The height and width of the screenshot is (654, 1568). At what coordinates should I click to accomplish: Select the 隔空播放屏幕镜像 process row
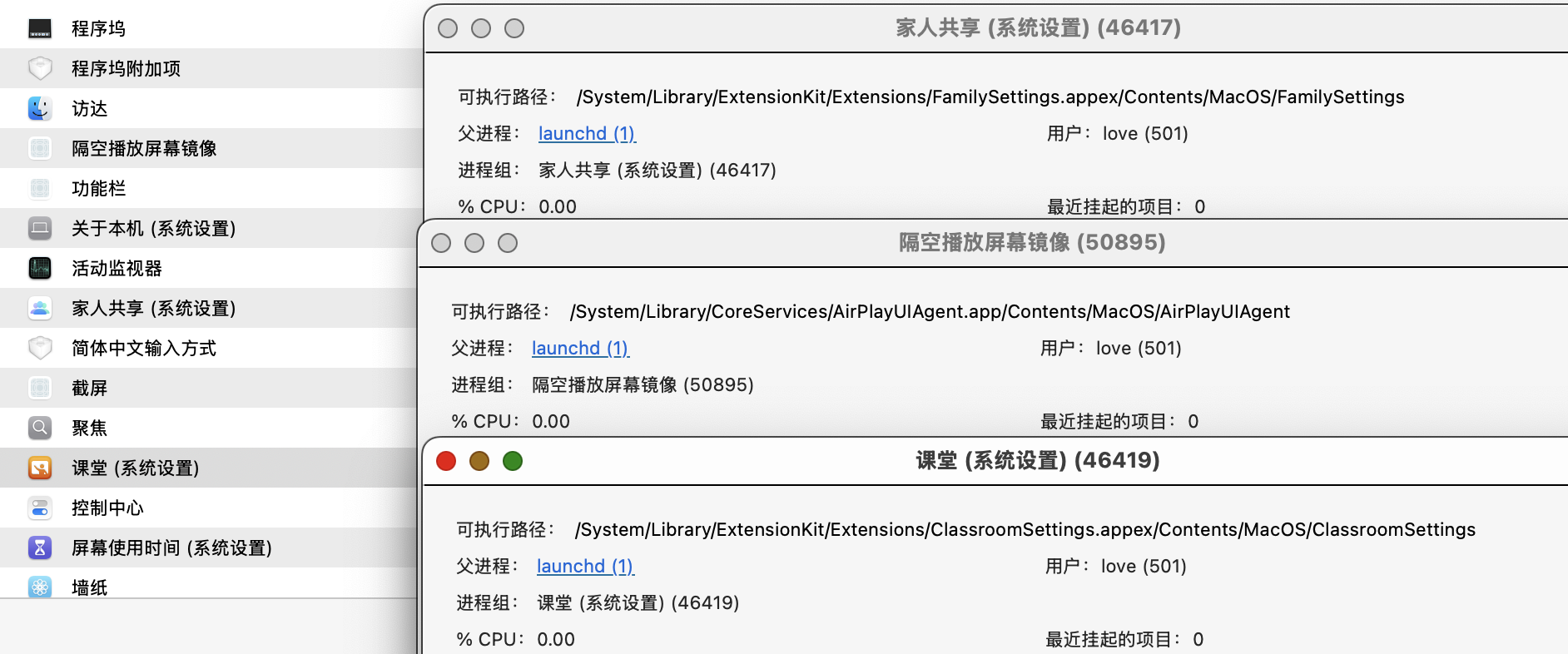coord(144,148)
